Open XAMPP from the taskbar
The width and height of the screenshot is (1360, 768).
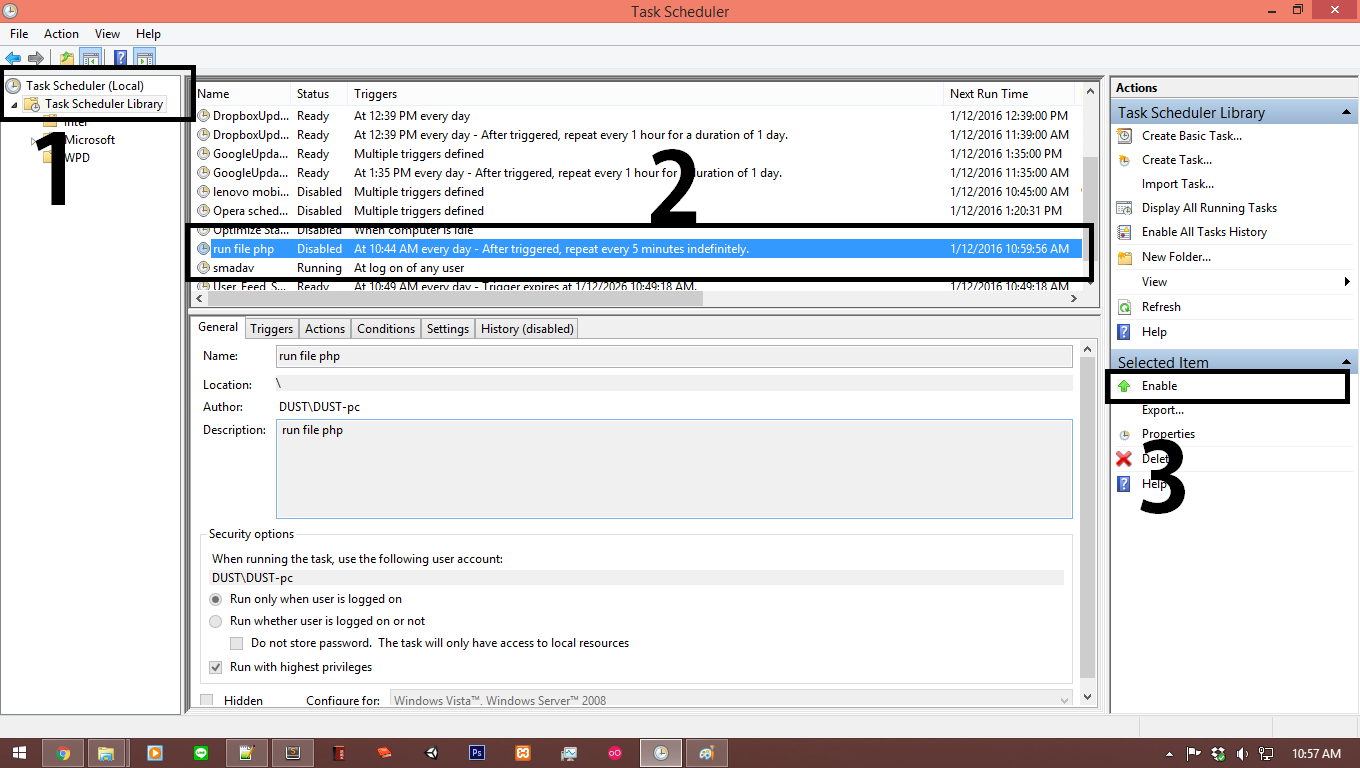[523, 753]
